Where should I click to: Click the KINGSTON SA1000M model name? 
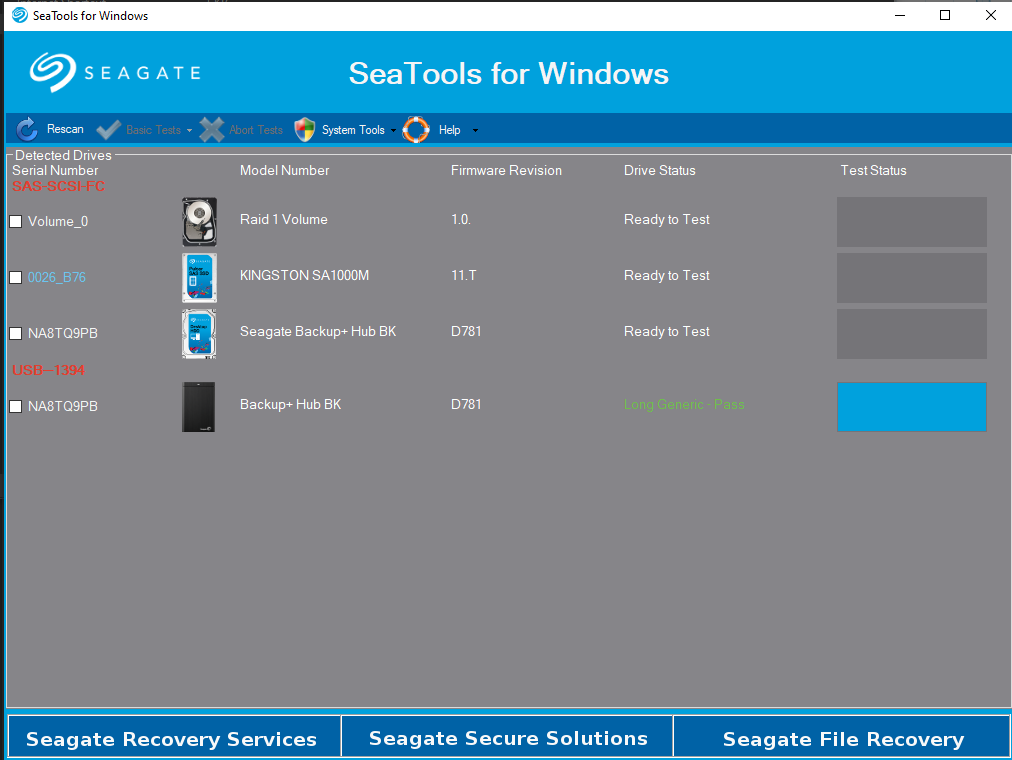click(305, 275)
